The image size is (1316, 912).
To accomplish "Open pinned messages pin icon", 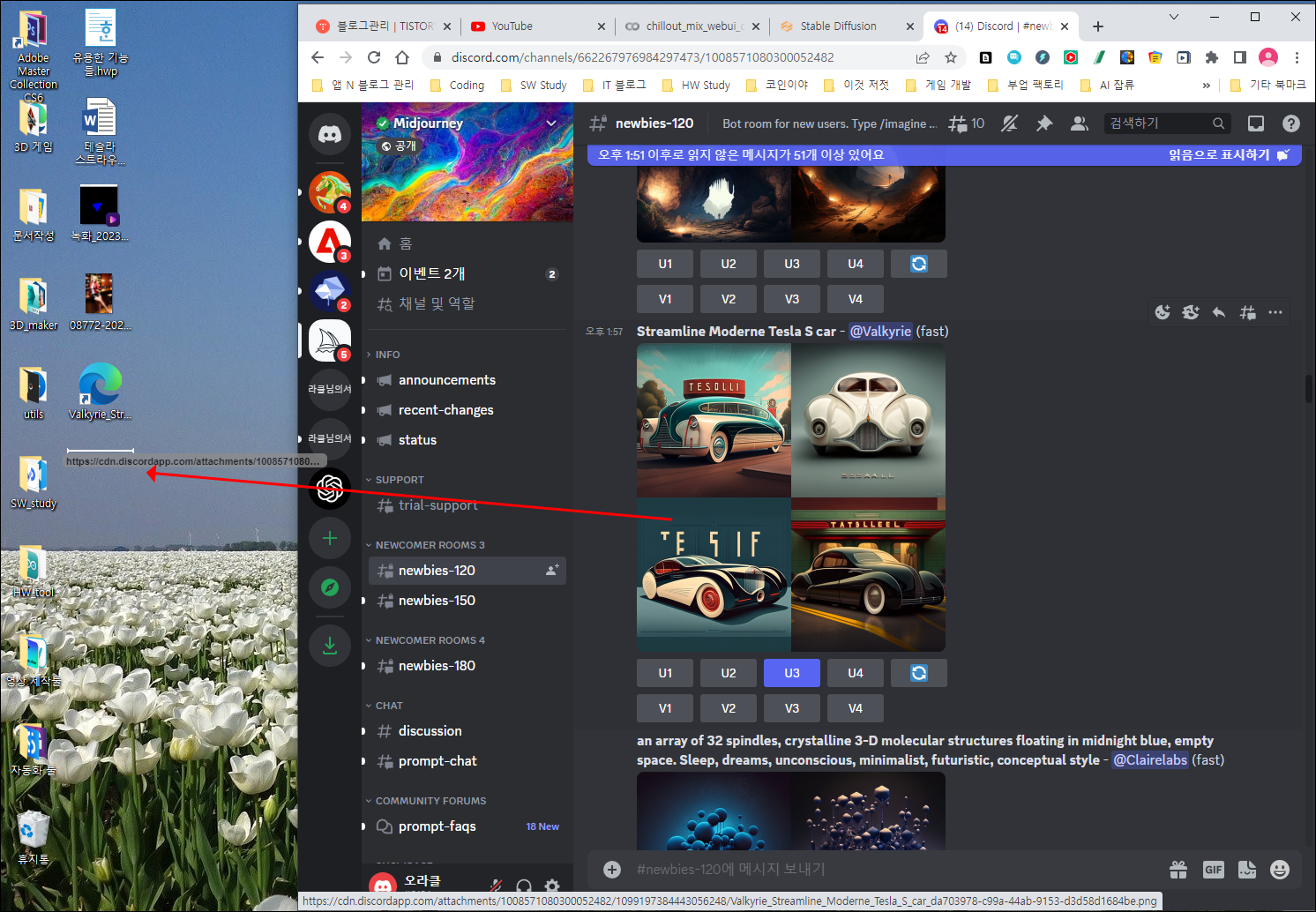I will click(1044, 123).
